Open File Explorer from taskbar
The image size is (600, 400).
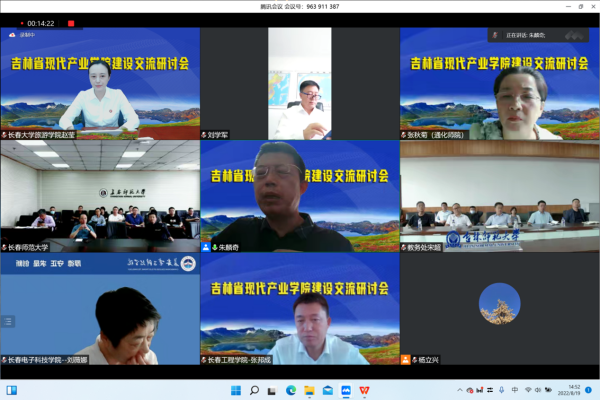point(309,389)
